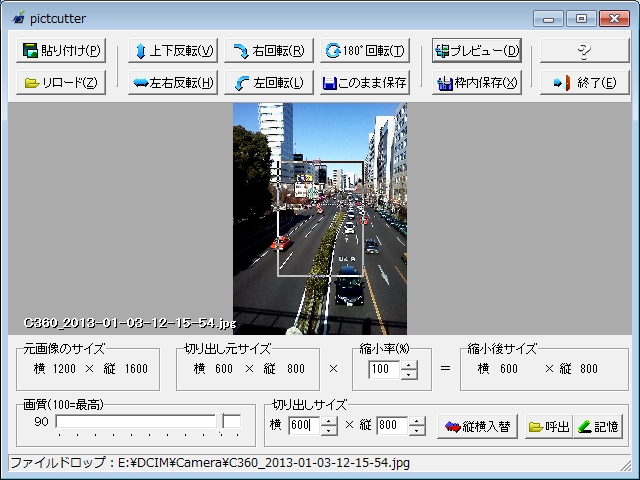640x480 pixels.
Task: Increase crop height 縦 with the up arrow
Action: click(x=417, y=421)
